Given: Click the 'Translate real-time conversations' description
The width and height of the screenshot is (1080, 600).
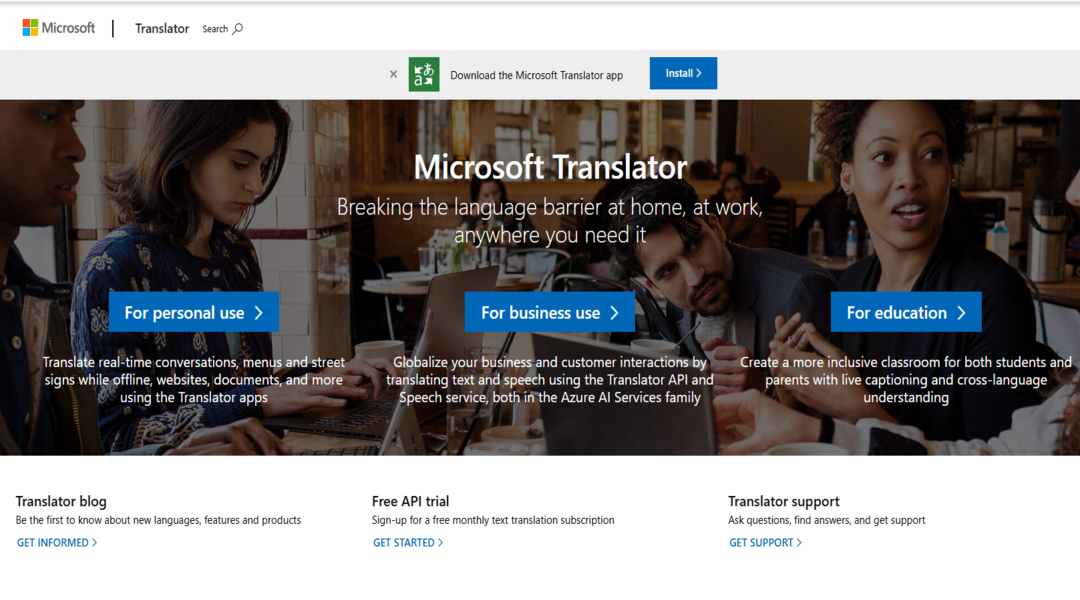Looking at the screenshot, I should [194, 380].
